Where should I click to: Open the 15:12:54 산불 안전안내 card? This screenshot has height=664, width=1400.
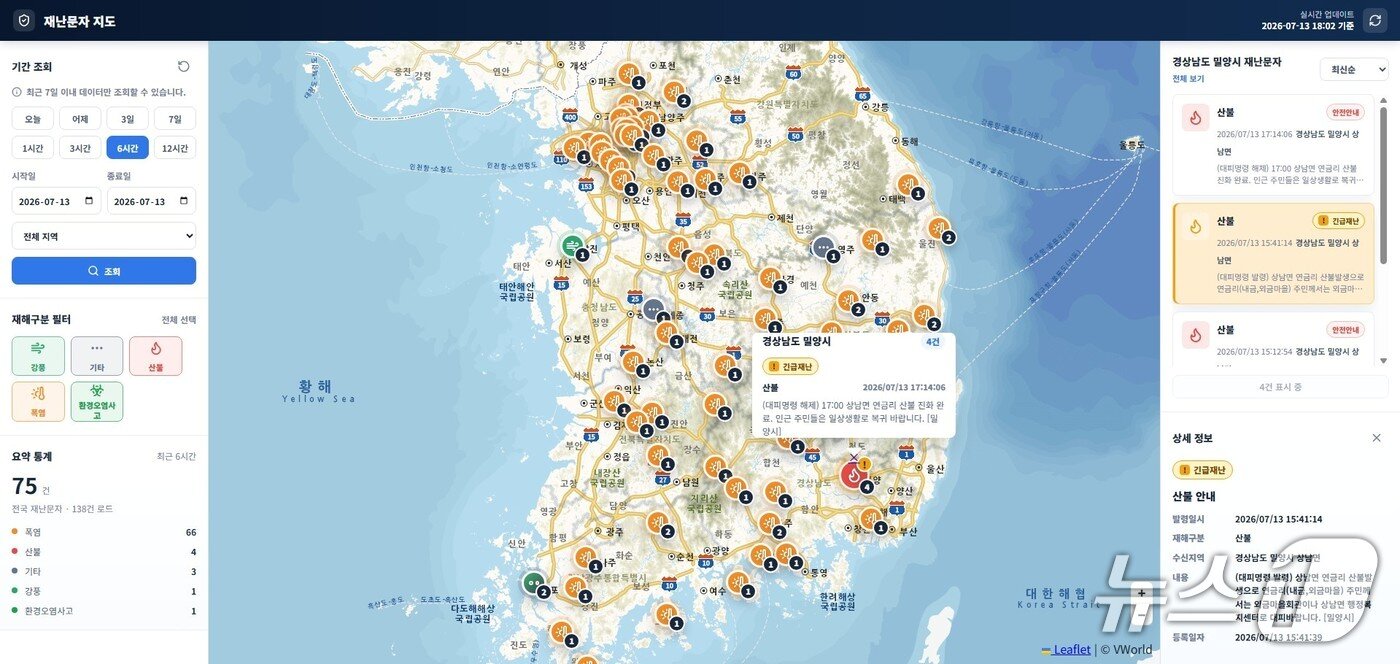[x=1273, y=337]
